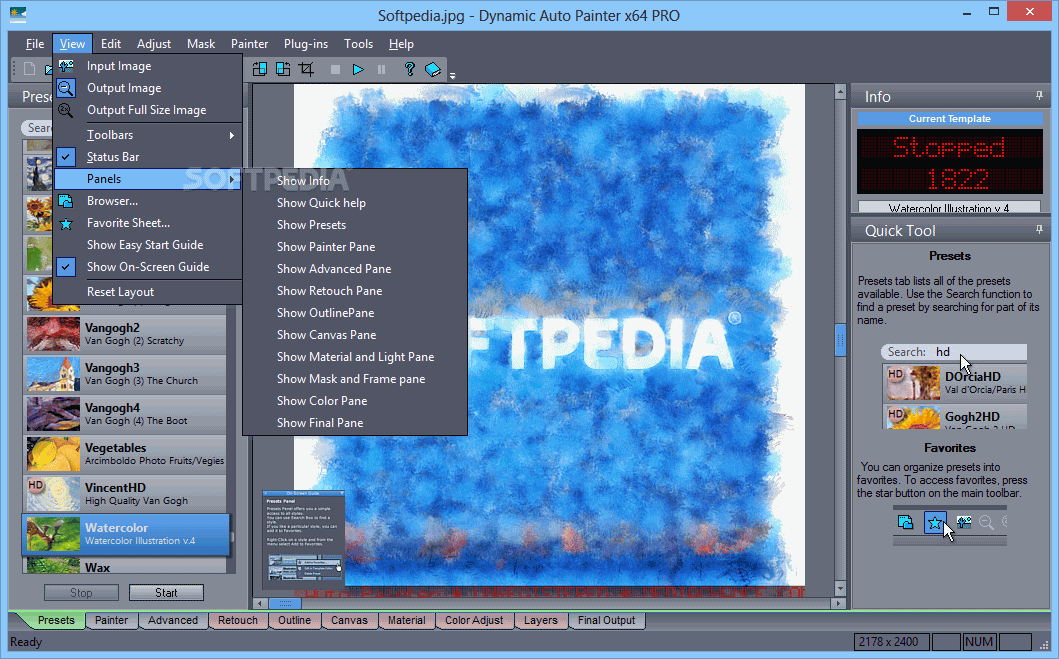Image resolution: width=1059 pixels, height=659 pixels.
Task: Select Show Retouch Pane
Action: [x=355, y=290]
